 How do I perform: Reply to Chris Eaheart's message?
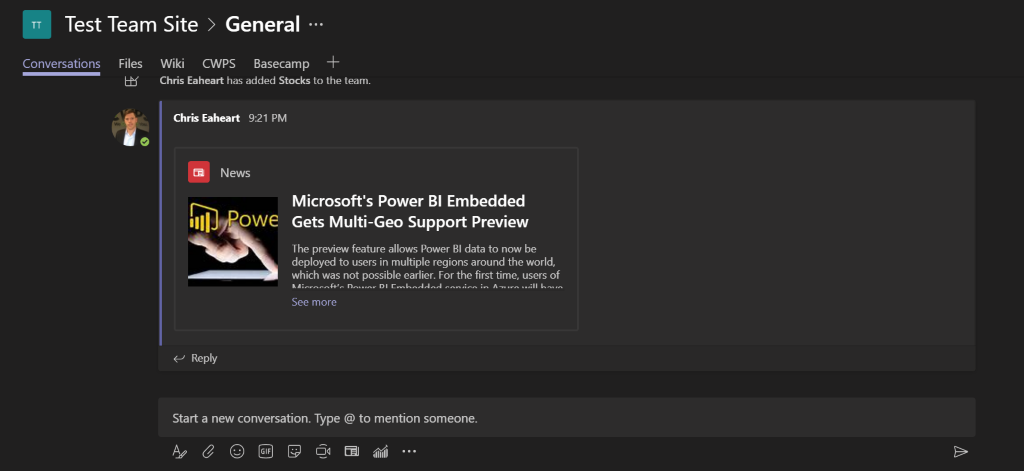[x=196, y=358]
